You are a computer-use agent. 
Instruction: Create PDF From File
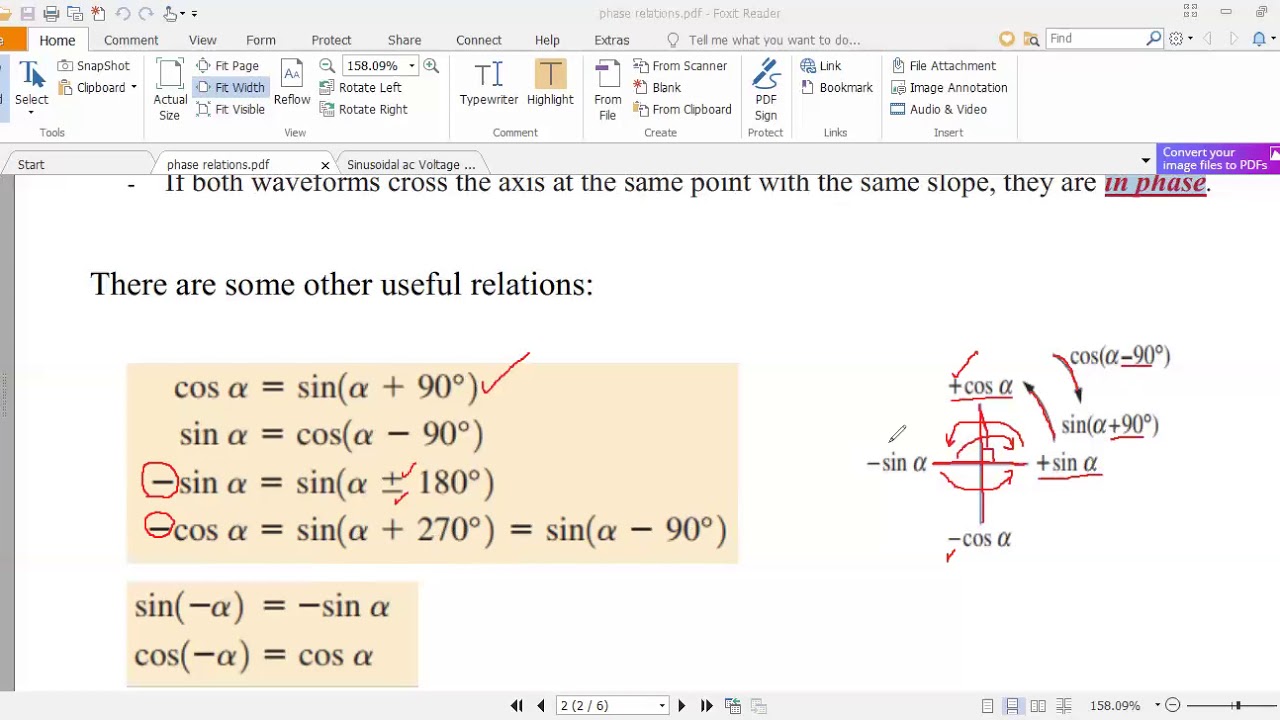tap(607, 90)
